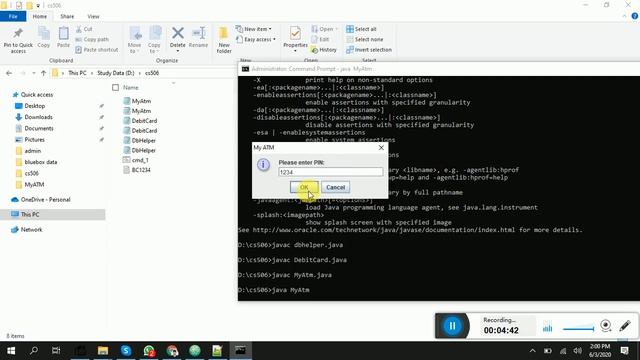
Task: Click OK in the My ATM dialog
Action: click(304, 187)
